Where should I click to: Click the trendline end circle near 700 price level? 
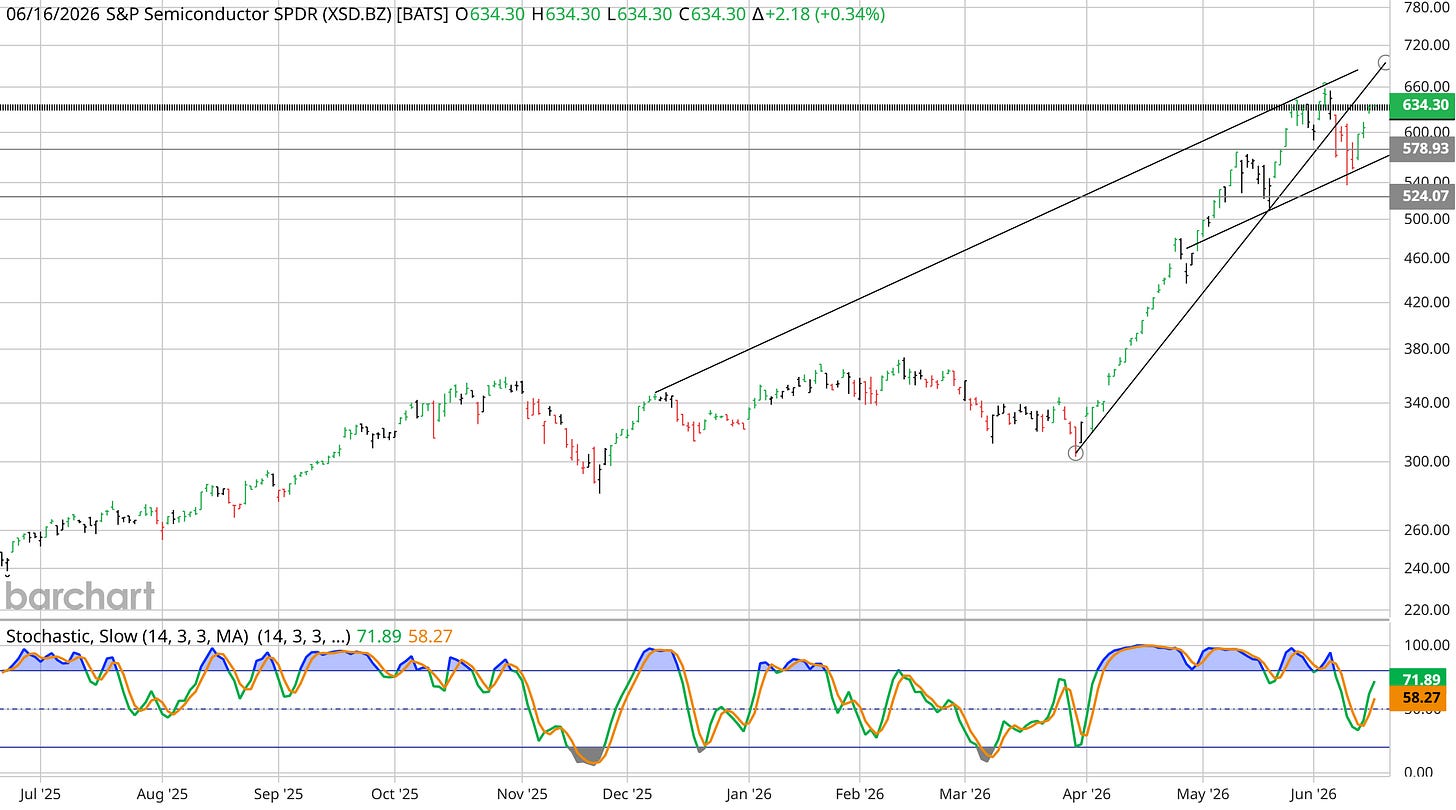[x=1385, y=62]
